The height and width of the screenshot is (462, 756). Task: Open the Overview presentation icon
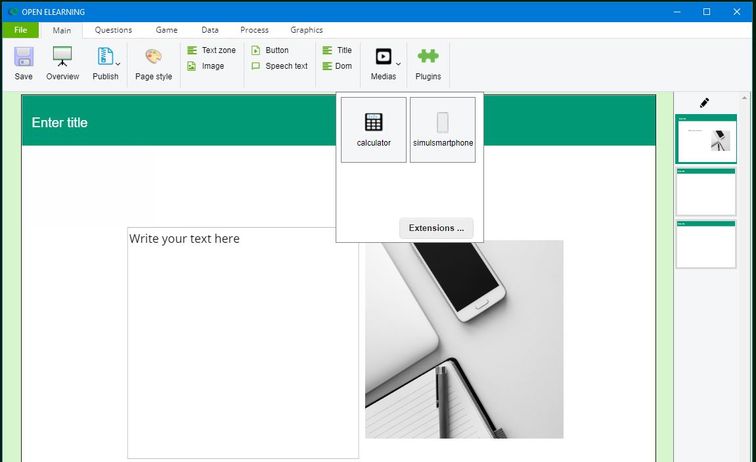coord(62,58)
